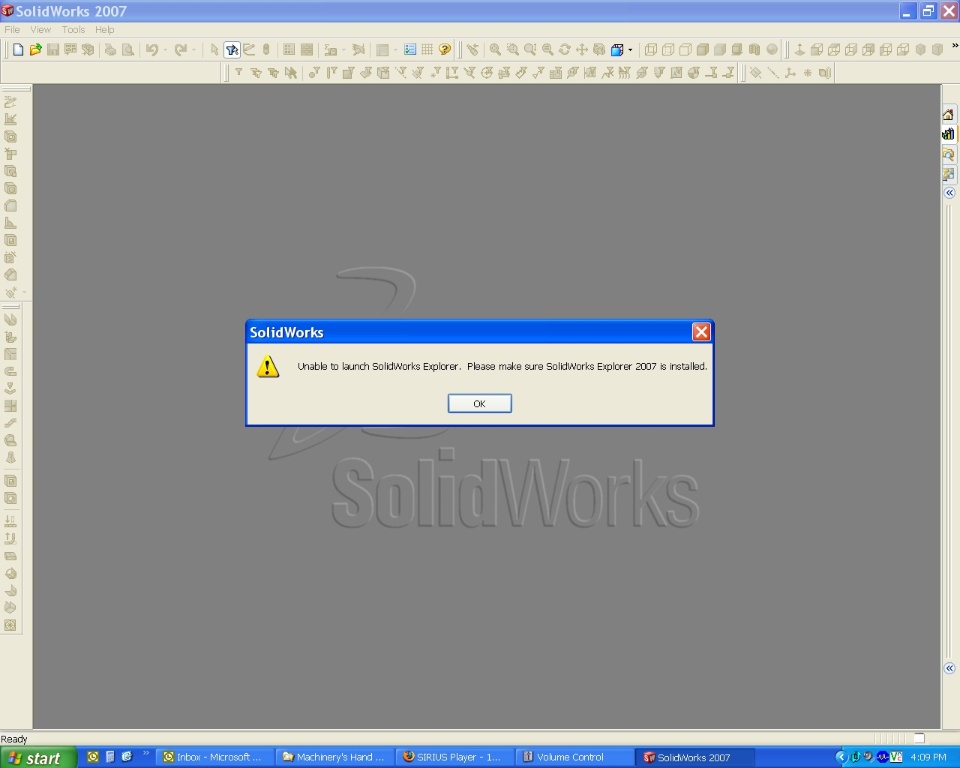Click the Pan four-arrow icon
Screen dimensions: 960x768
point(582,50)
